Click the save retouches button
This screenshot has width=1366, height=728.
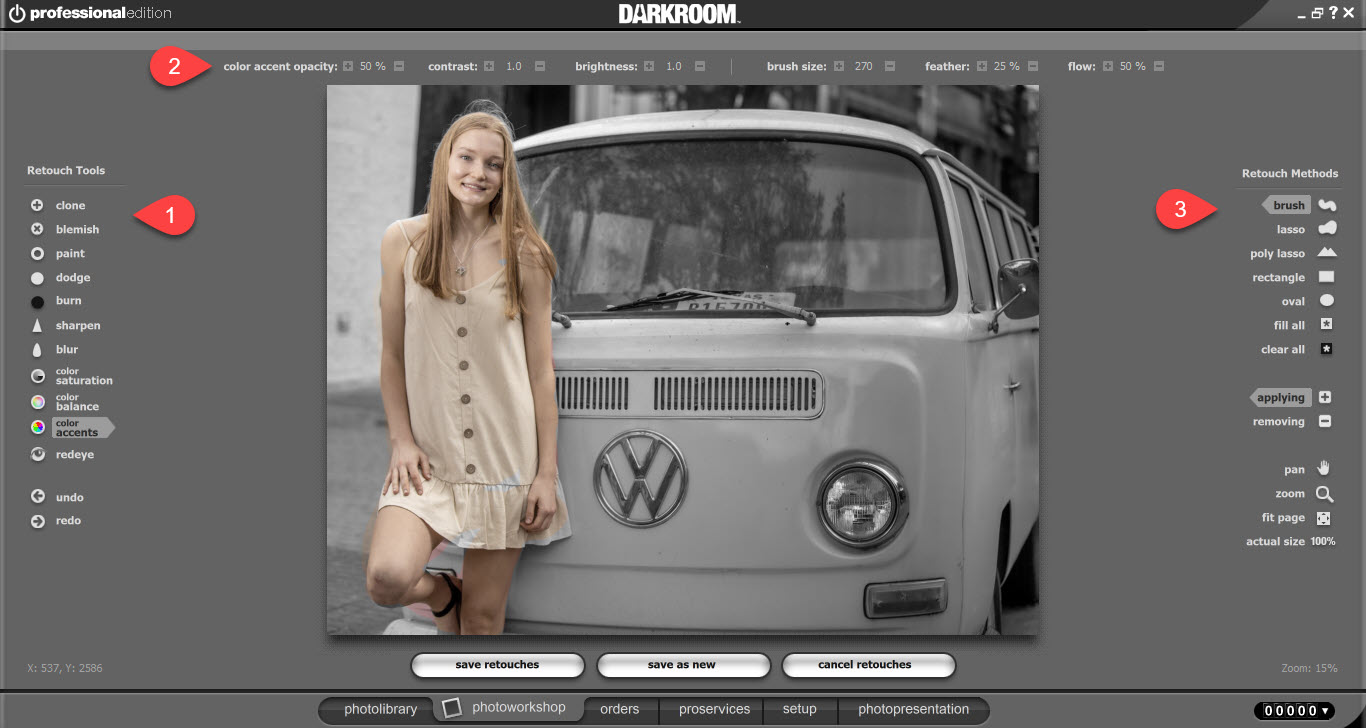pyautogui.click(x=497, y=665)
